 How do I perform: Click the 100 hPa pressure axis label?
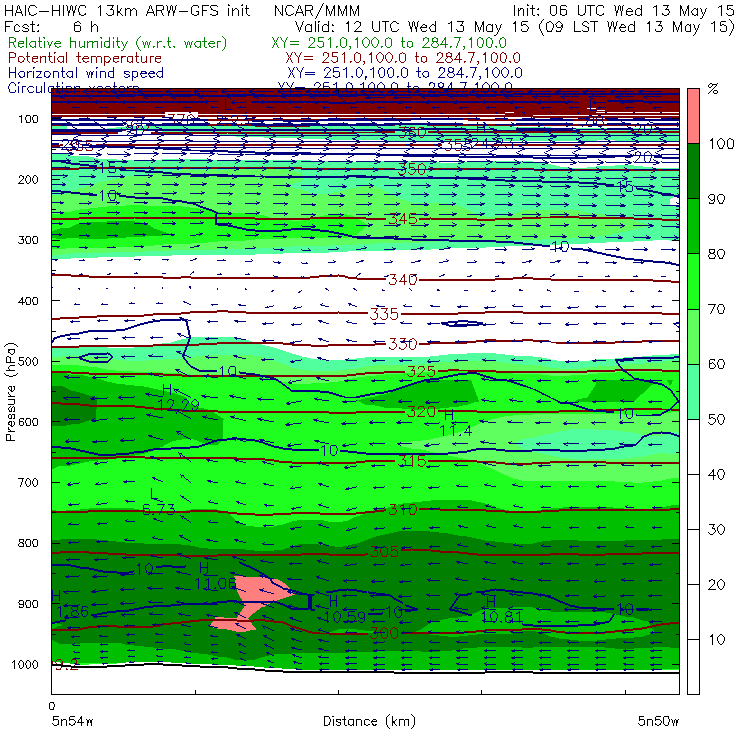[28, 119]
